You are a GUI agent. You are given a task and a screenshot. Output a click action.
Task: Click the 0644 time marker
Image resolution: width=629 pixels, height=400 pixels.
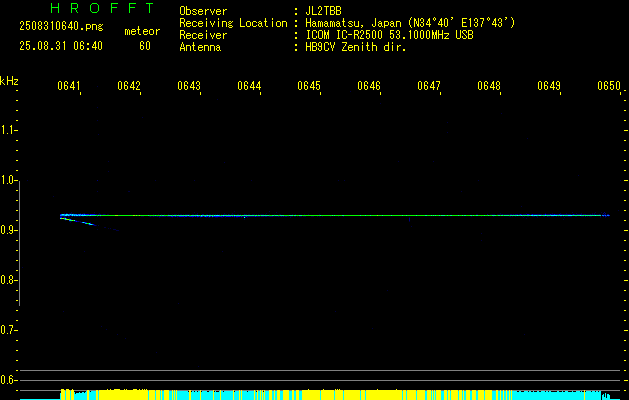point(249,86)
